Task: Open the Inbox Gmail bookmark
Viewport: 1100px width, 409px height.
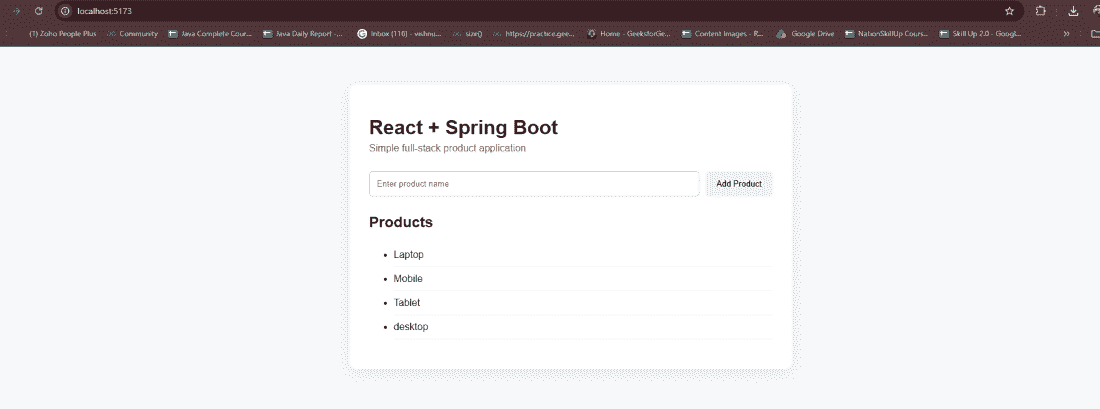Action: [399, 33]
